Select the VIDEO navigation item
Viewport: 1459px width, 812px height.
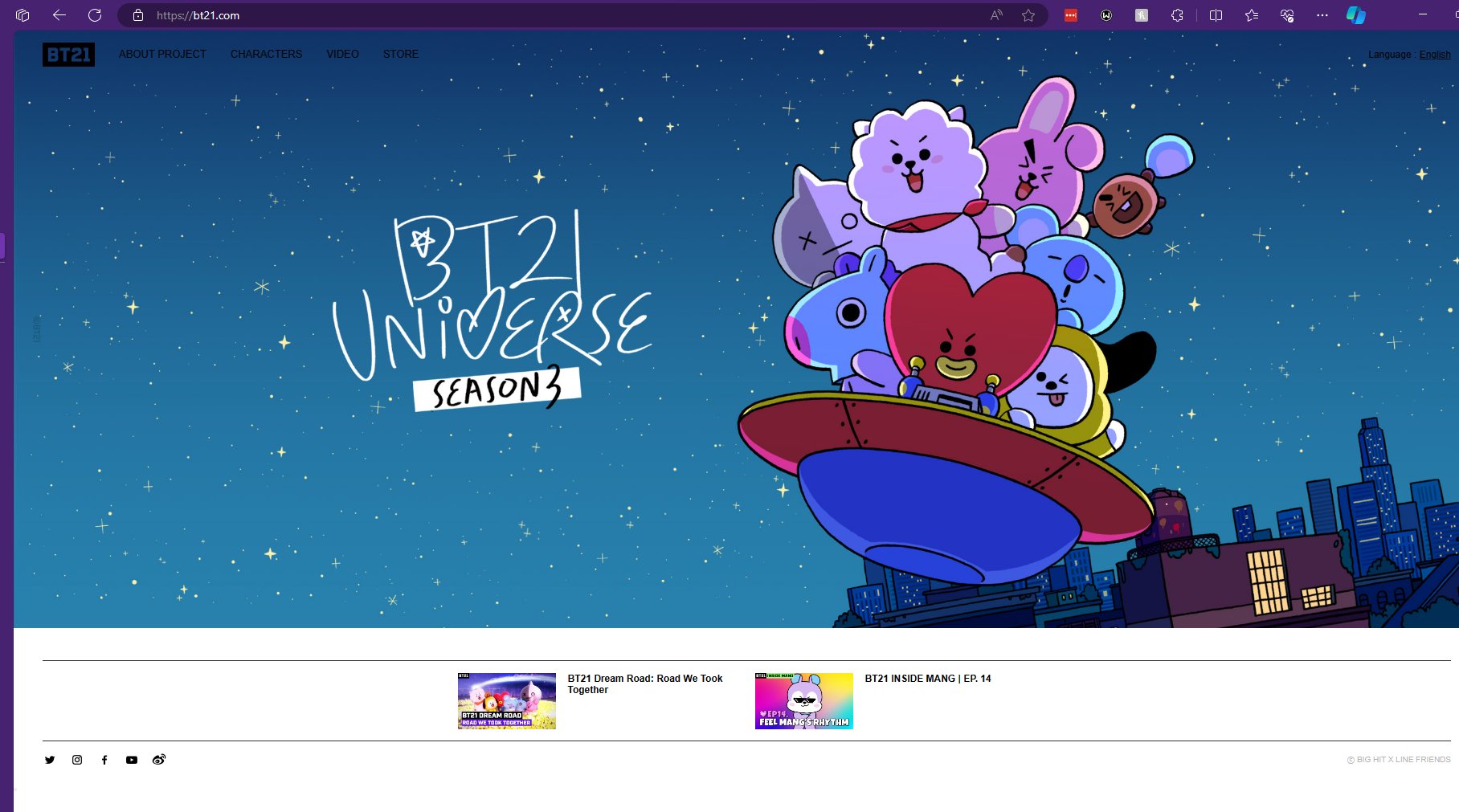tap(341, 54)
